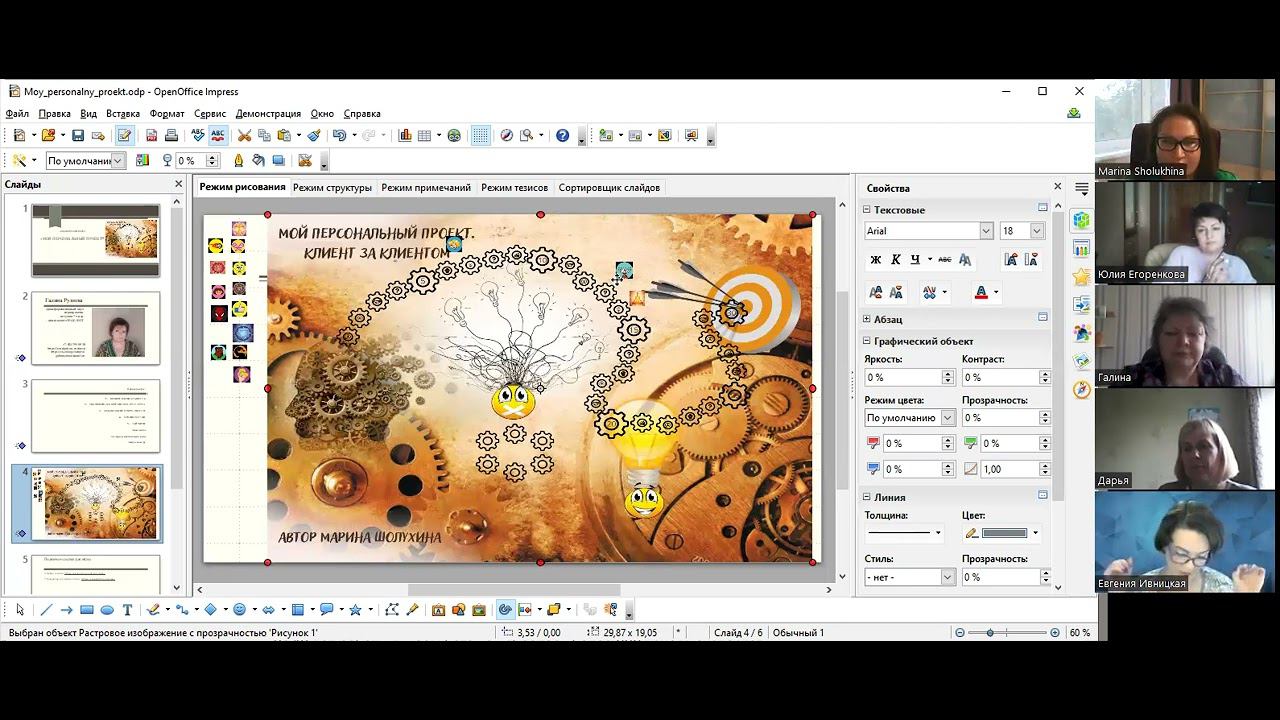Screen dimensions: 1280x720
Task: Select the Text tool in drawing toolbar
Action: pos(127,610)
